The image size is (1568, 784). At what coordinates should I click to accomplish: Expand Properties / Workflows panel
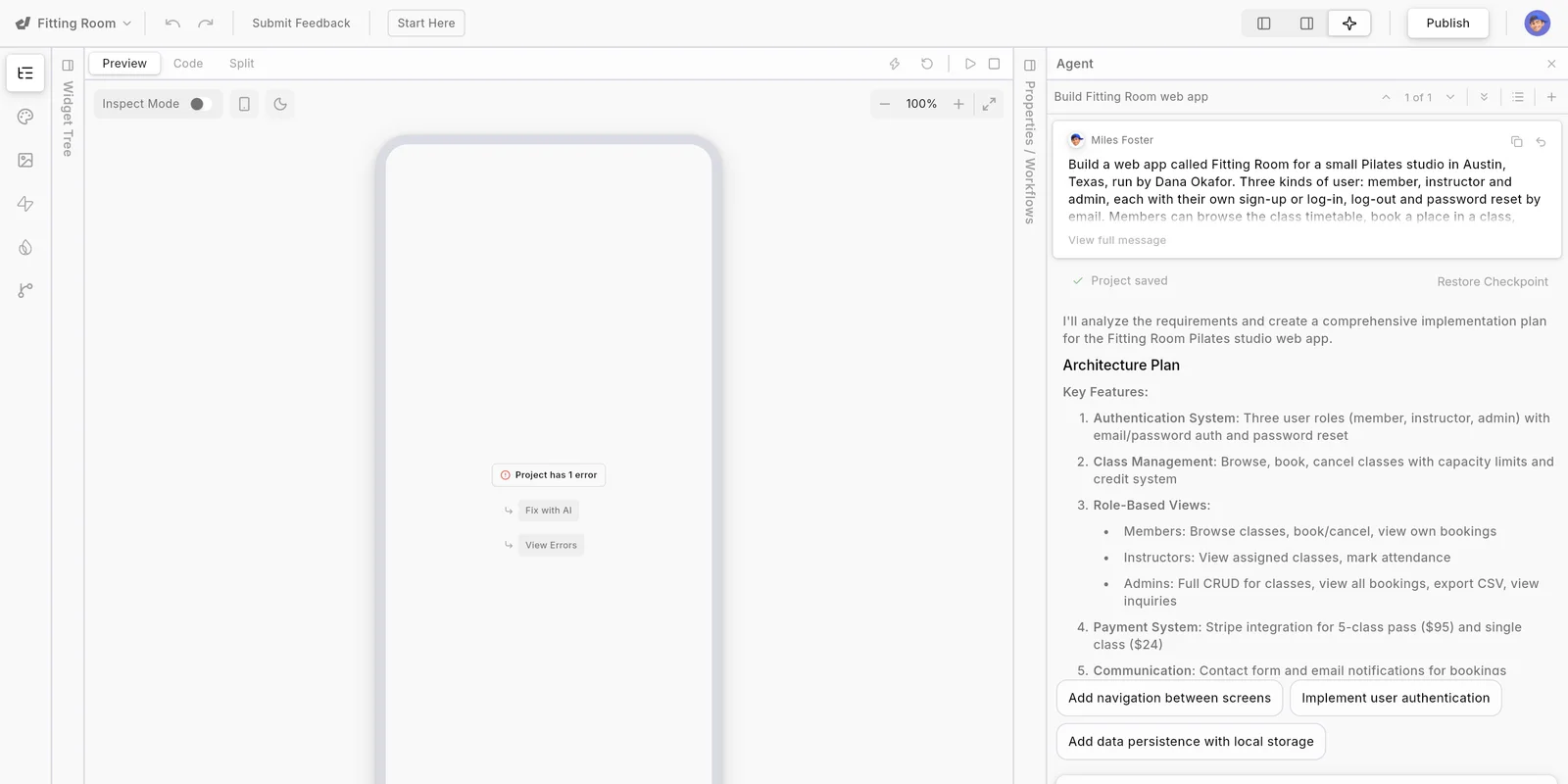coord(1030,66)
